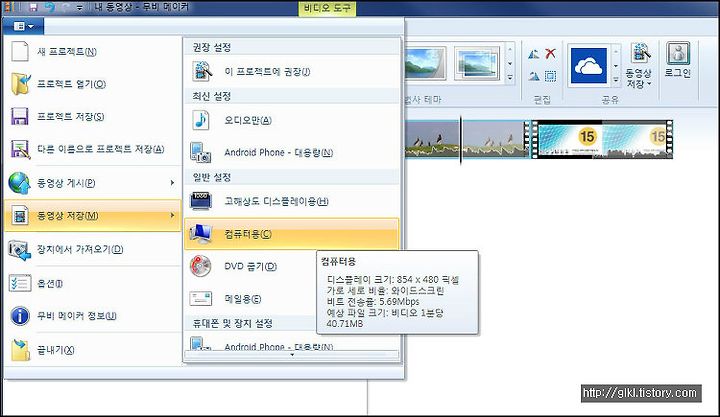The height and width of the screenshot is (417, 720).
Task: Click the OneDrive cloud share button
Action: click(x=589, y=66)
